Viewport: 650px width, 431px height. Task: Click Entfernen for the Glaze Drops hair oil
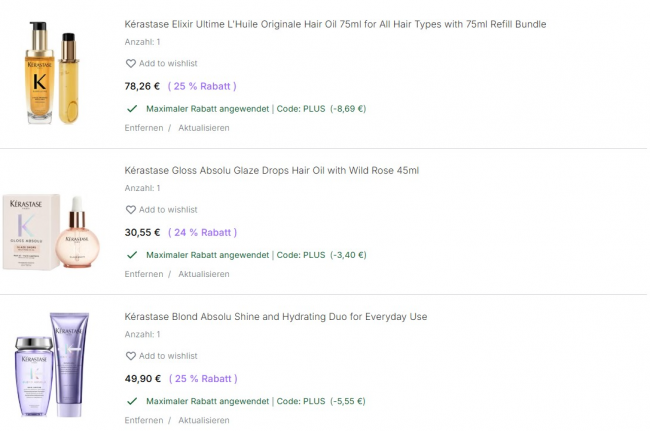click(x=144, y=274)
